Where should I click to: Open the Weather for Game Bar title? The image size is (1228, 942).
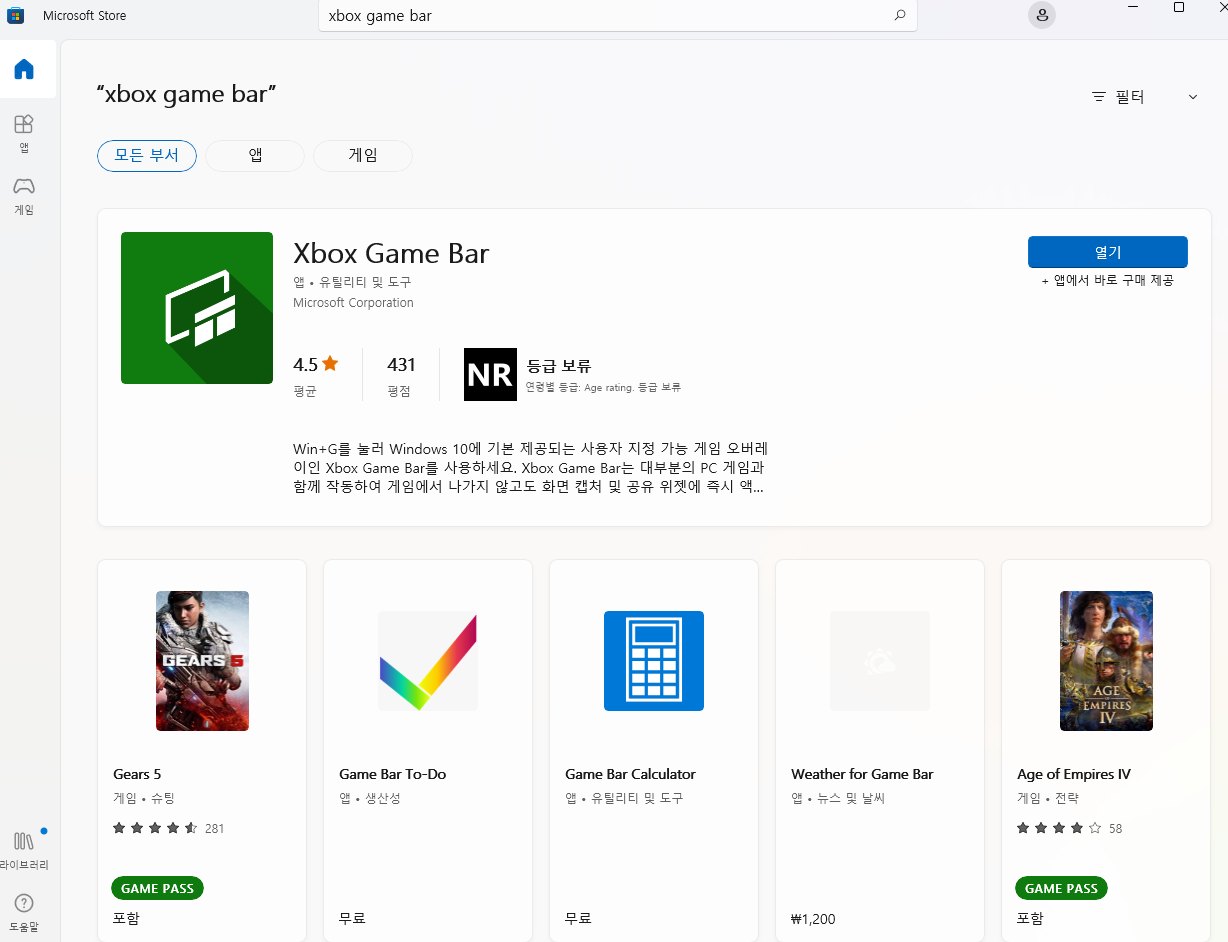pos(862,774)
